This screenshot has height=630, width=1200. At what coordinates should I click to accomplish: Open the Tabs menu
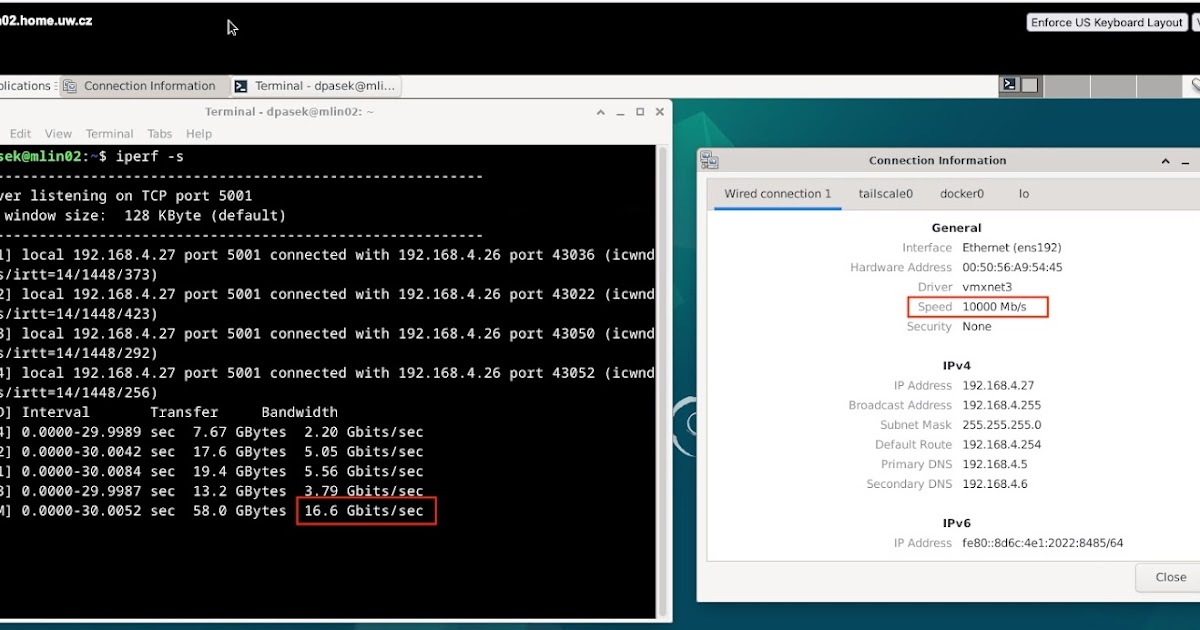pyautogui.click(x=160, y=134)
